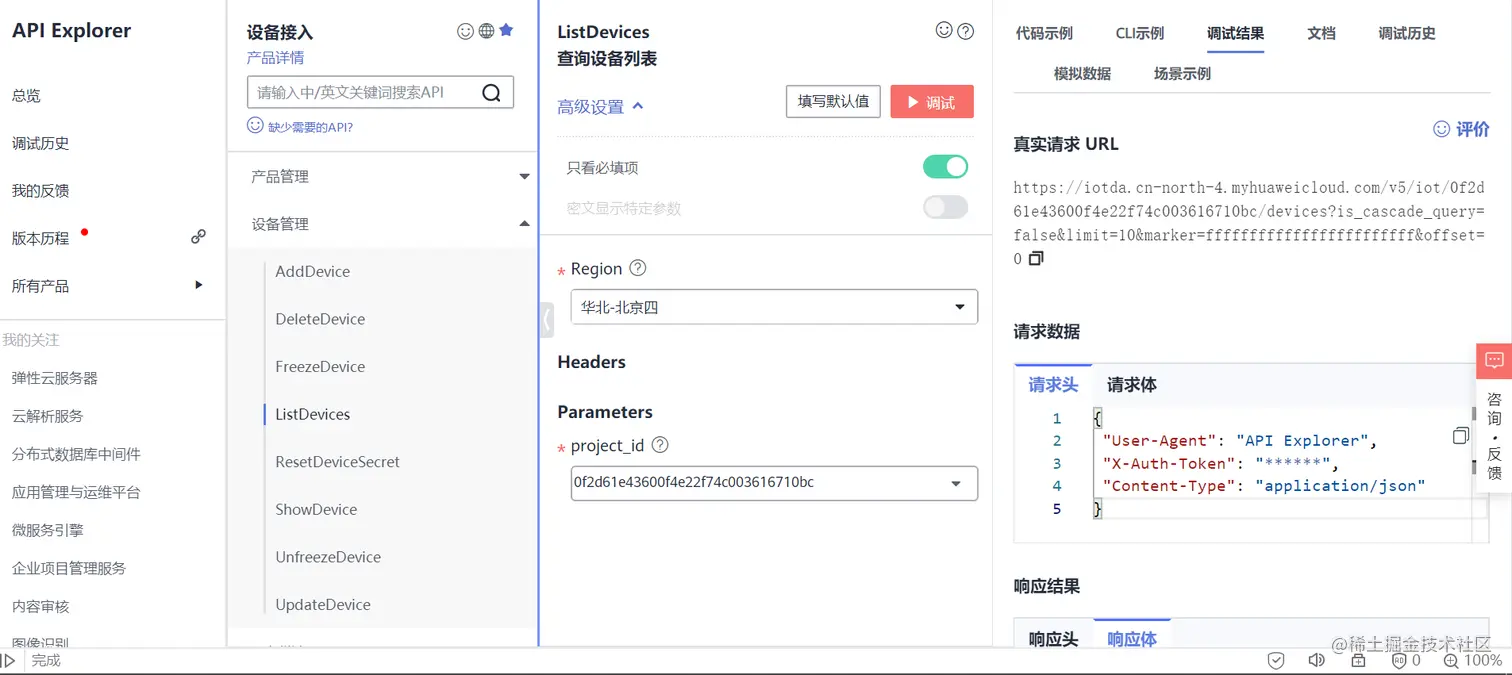Image resolution: width=1512 pixels, height=675 pixels.
Task: Click the search magnifier icon
Action: point(491,93)
